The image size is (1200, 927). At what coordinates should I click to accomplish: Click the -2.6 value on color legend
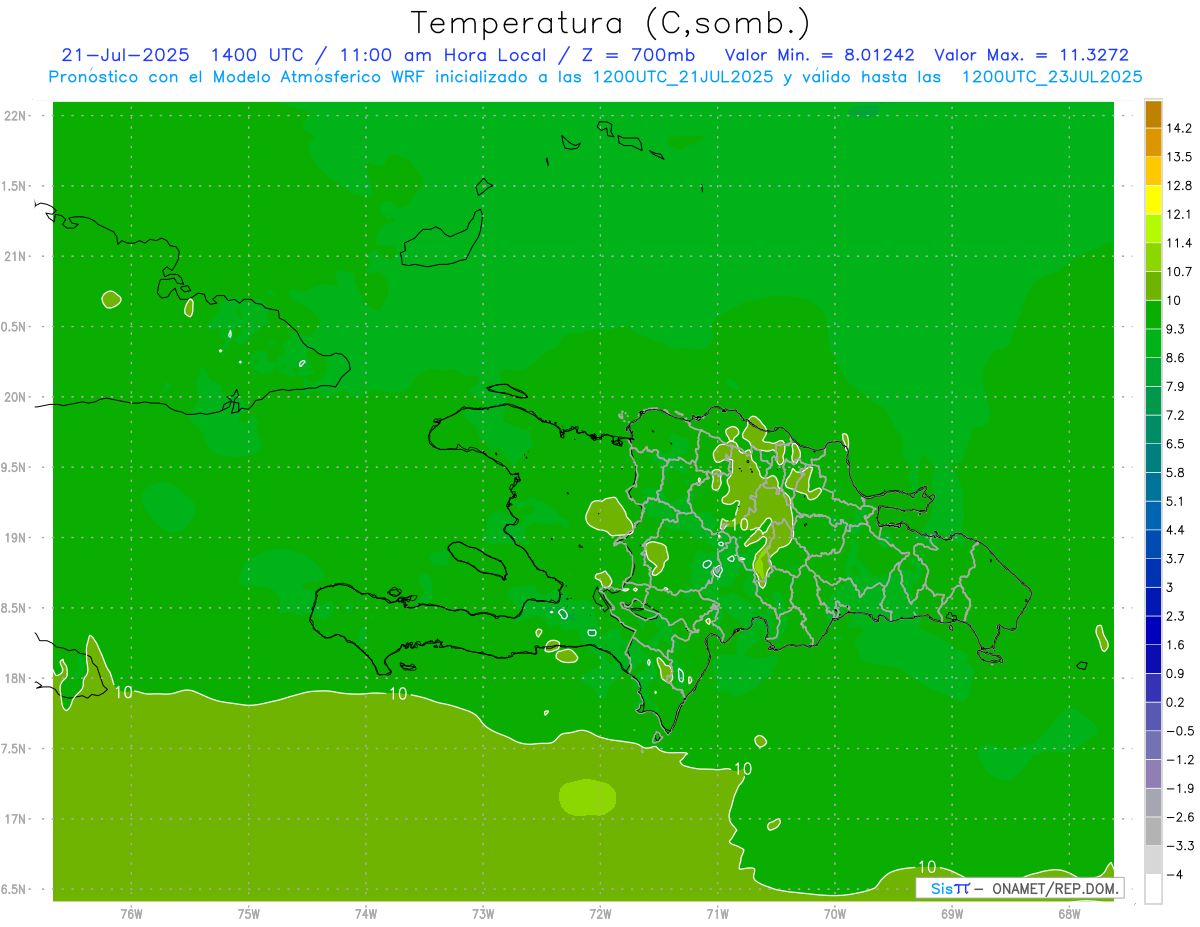(1180, 817)
